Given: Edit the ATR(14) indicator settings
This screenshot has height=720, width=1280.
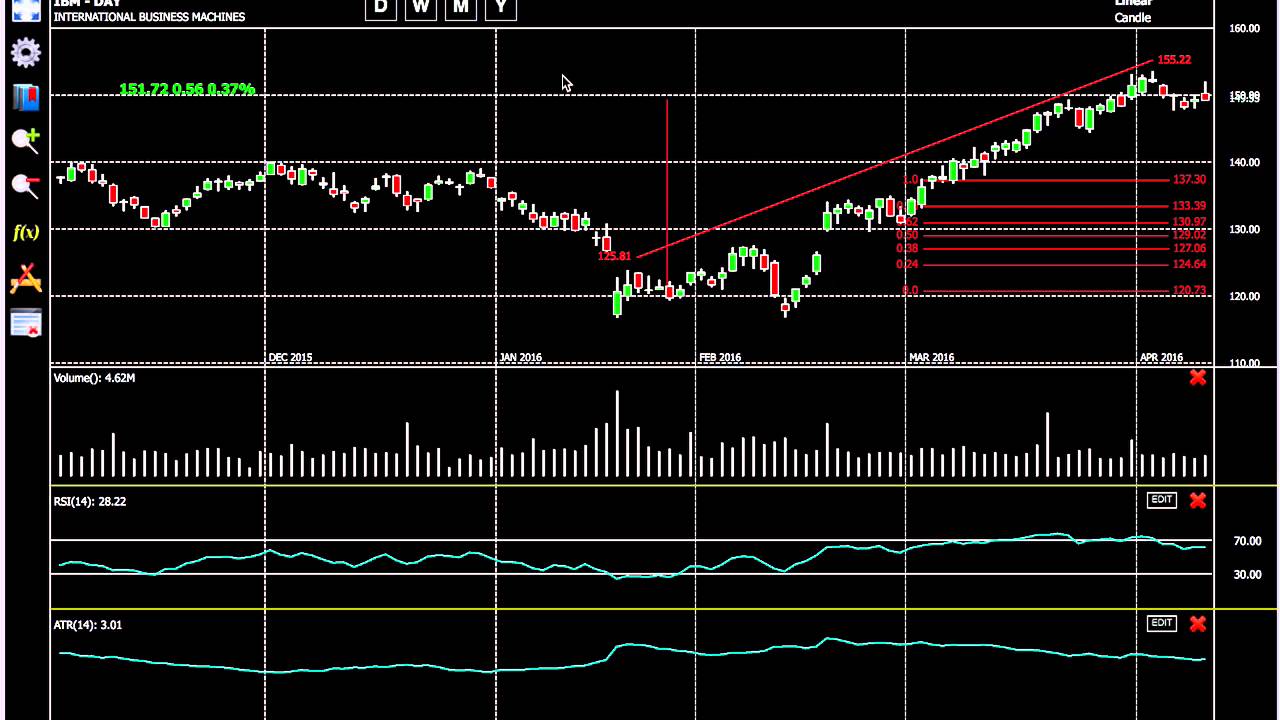Looking at the screenshot, I should (1161, 623).
